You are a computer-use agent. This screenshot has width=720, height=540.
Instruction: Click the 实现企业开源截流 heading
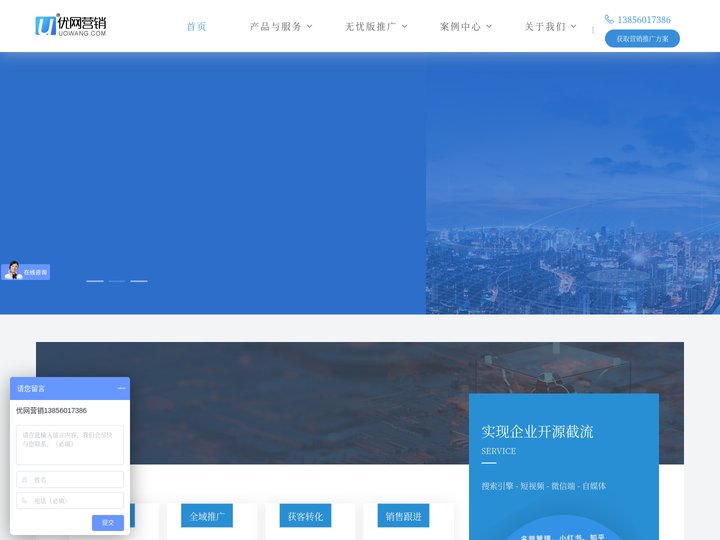537,431
